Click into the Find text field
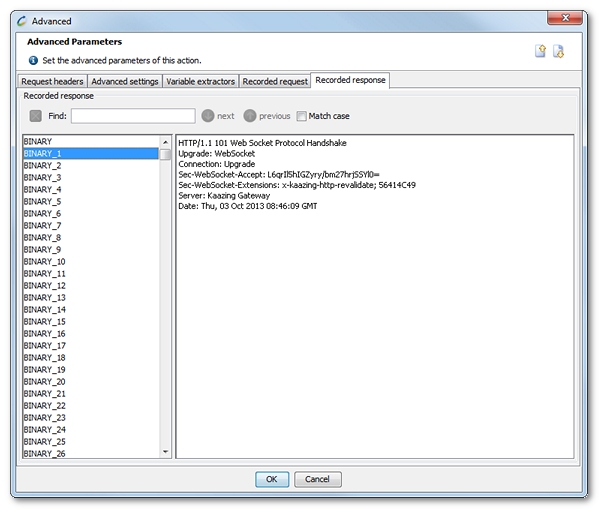 [x=133, y=116]
